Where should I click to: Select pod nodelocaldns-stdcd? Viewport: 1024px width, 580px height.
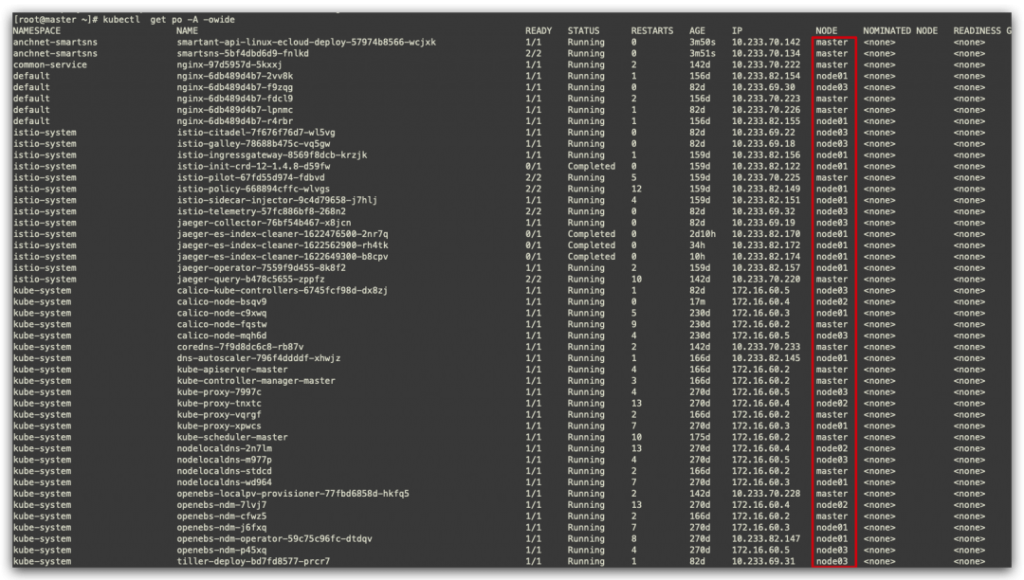tap(224, 471)
